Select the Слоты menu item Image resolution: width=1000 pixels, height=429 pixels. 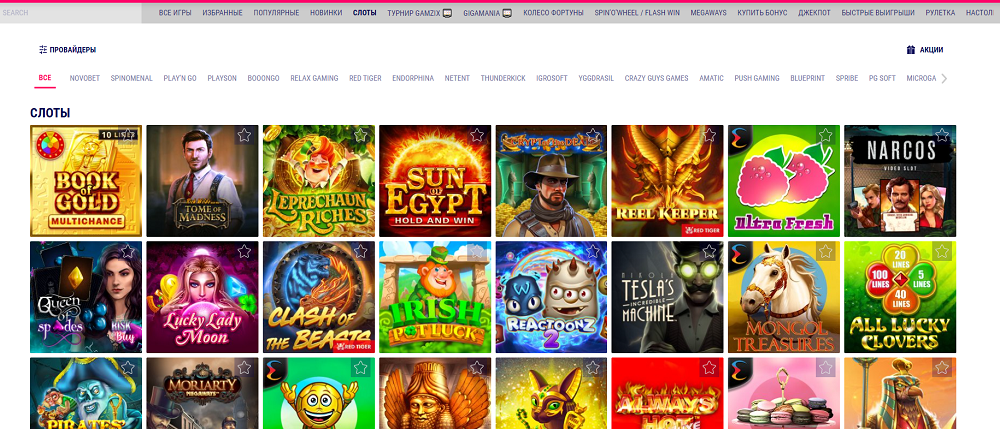click(365, 13)
